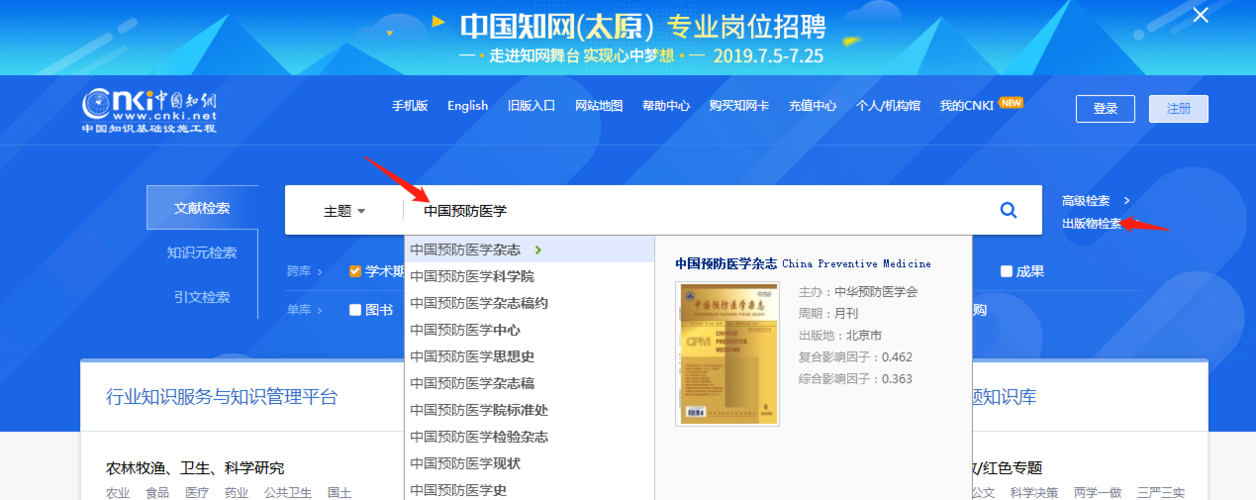Open 我的CNKI menu
Image resolution: width=1256 pixels, height=500 pixels.
tap(967, 106)
